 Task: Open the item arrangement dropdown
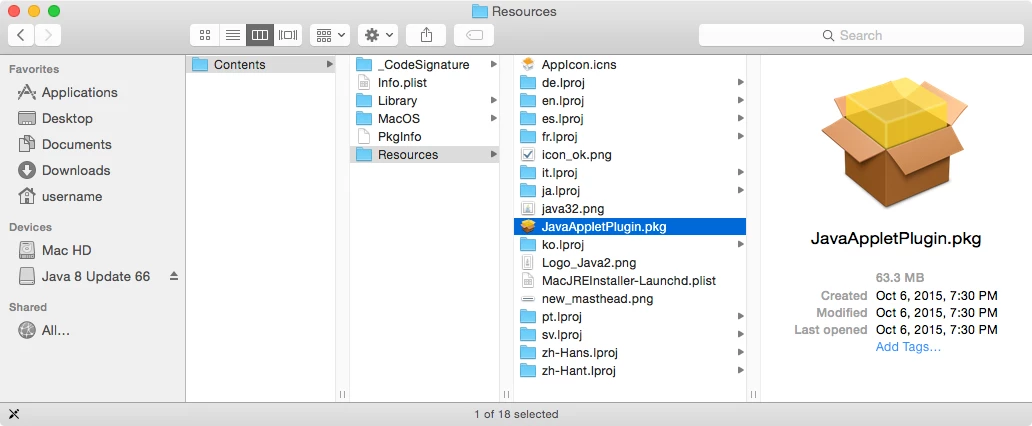pyautogui.click(x=330, y=35)
